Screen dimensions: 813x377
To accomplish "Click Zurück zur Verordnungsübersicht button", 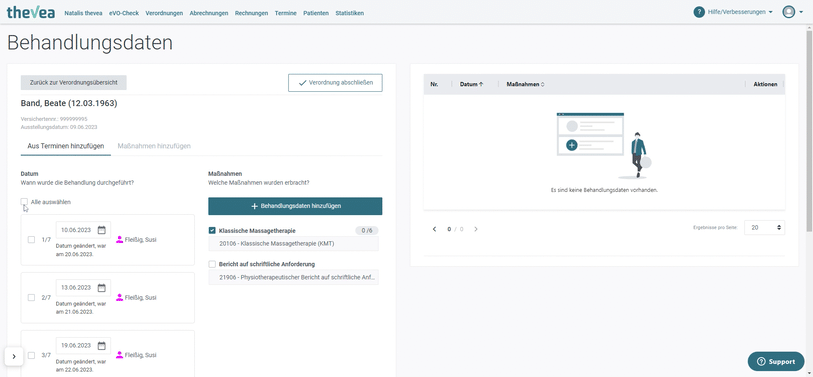I will 74,82.
